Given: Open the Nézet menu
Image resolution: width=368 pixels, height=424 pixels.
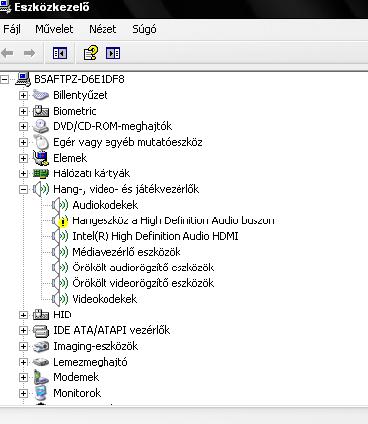Looking at the screenshot, I should click(103, 29).
